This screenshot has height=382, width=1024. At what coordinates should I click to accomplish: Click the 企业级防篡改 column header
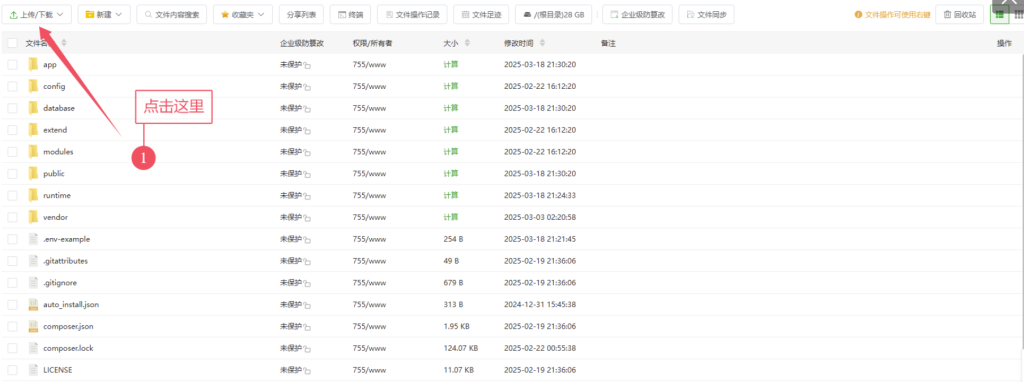(x=302, y=43)
